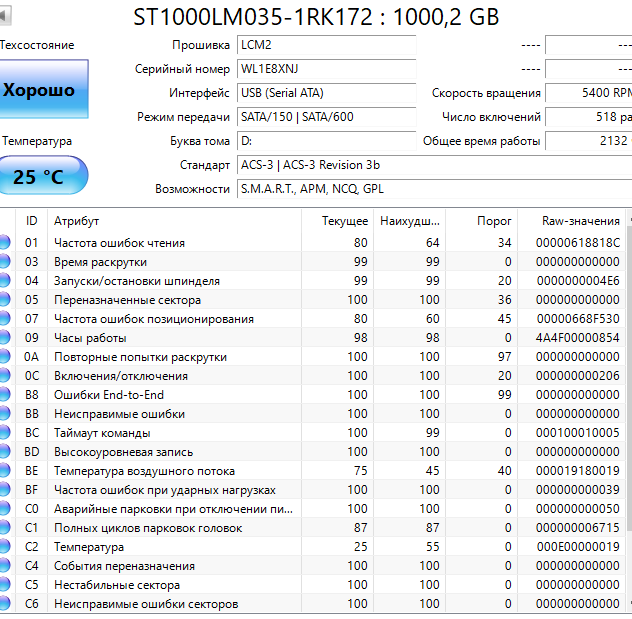The image size is (632, 619).
Task: Select row Включения/отключения
Action: tap(313, 376)
